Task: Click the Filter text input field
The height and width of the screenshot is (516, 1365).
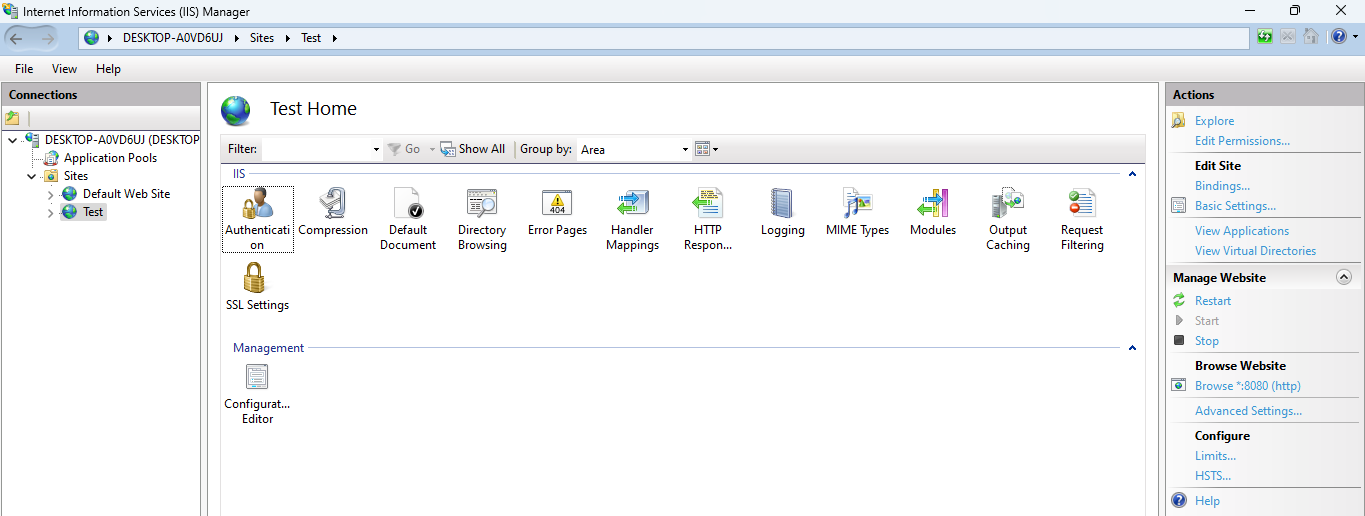Action: 316,149
